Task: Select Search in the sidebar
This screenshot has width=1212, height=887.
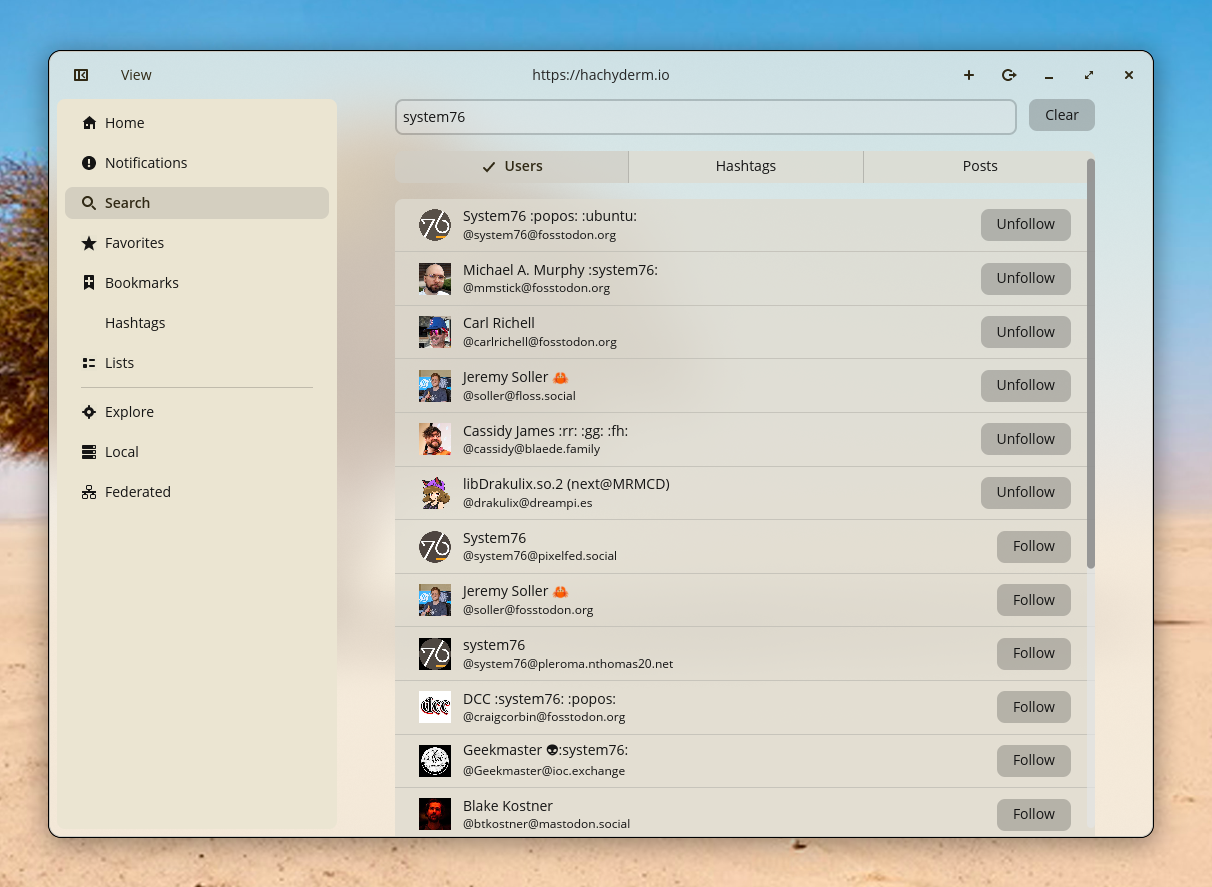Action: (197, 203)
